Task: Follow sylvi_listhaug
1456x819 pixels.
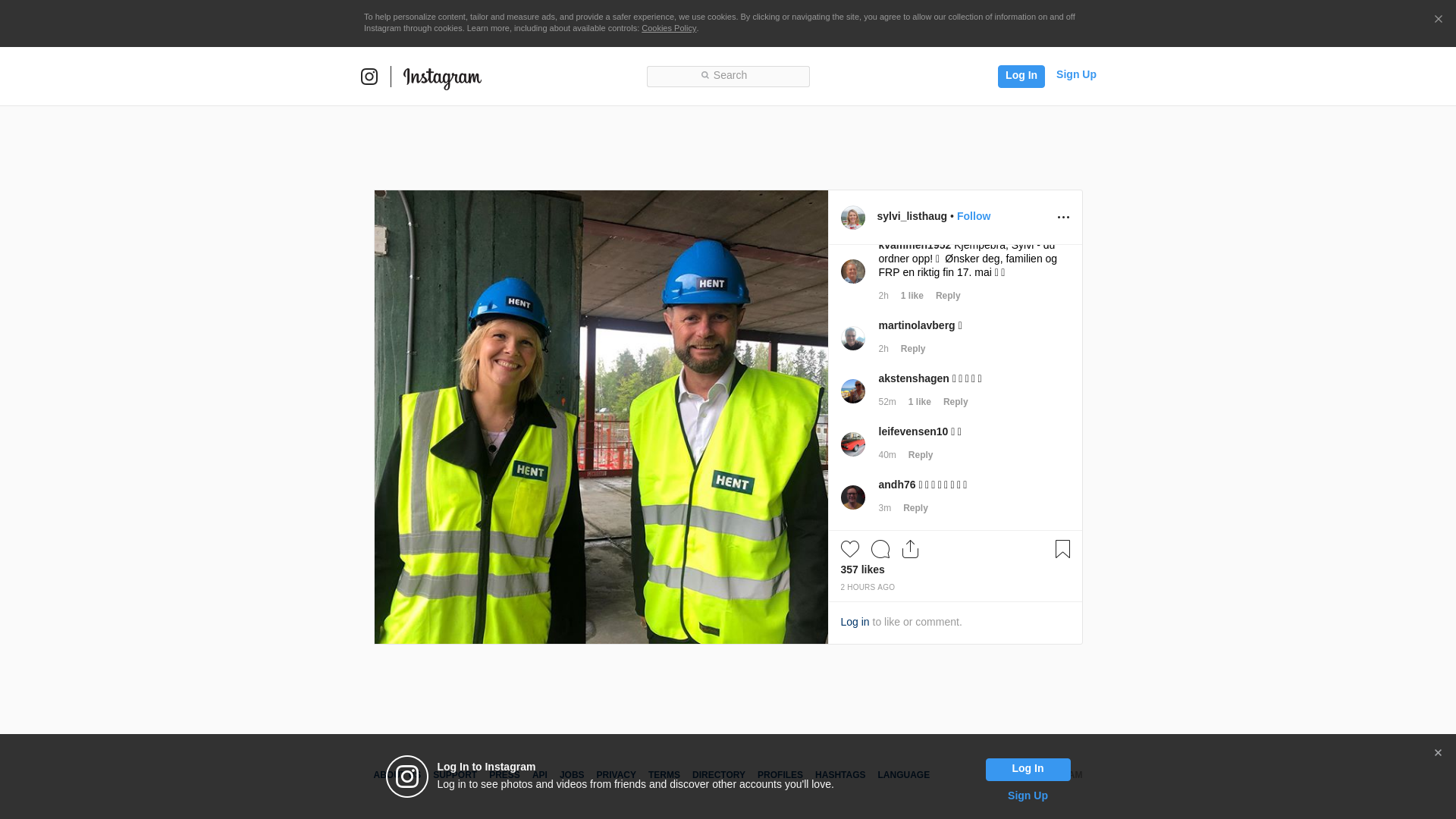Action: (973, 216)
